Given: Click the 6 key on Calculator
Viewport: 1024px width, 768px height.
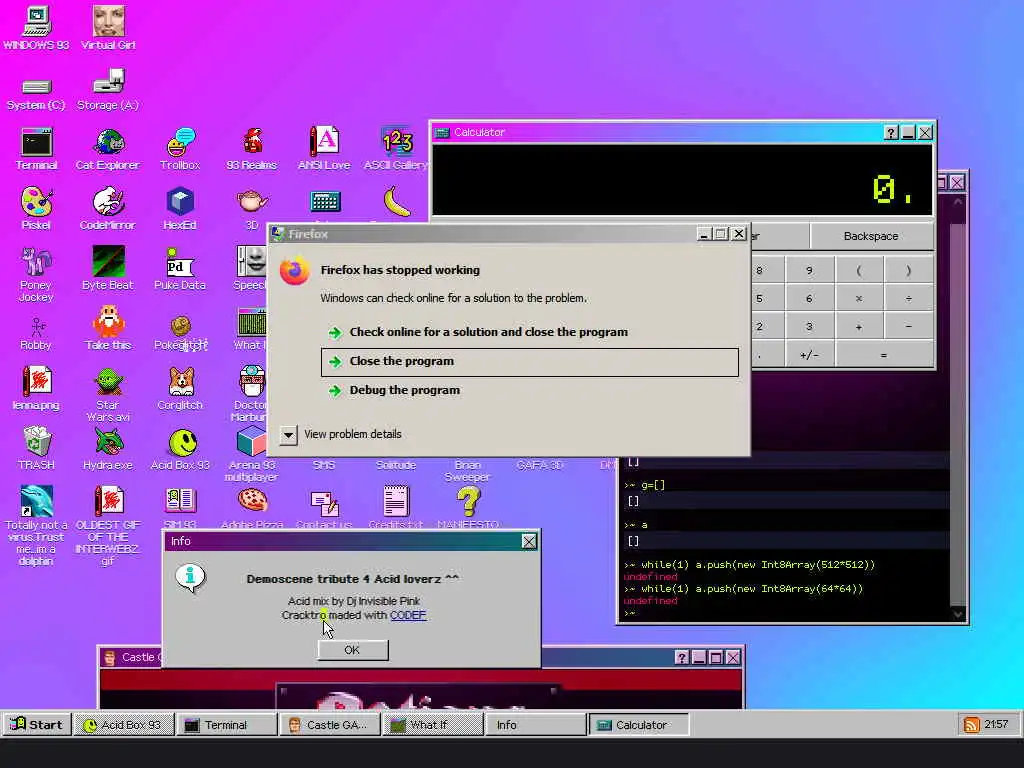Looking at the screenshot, I should tap(809, 298).
